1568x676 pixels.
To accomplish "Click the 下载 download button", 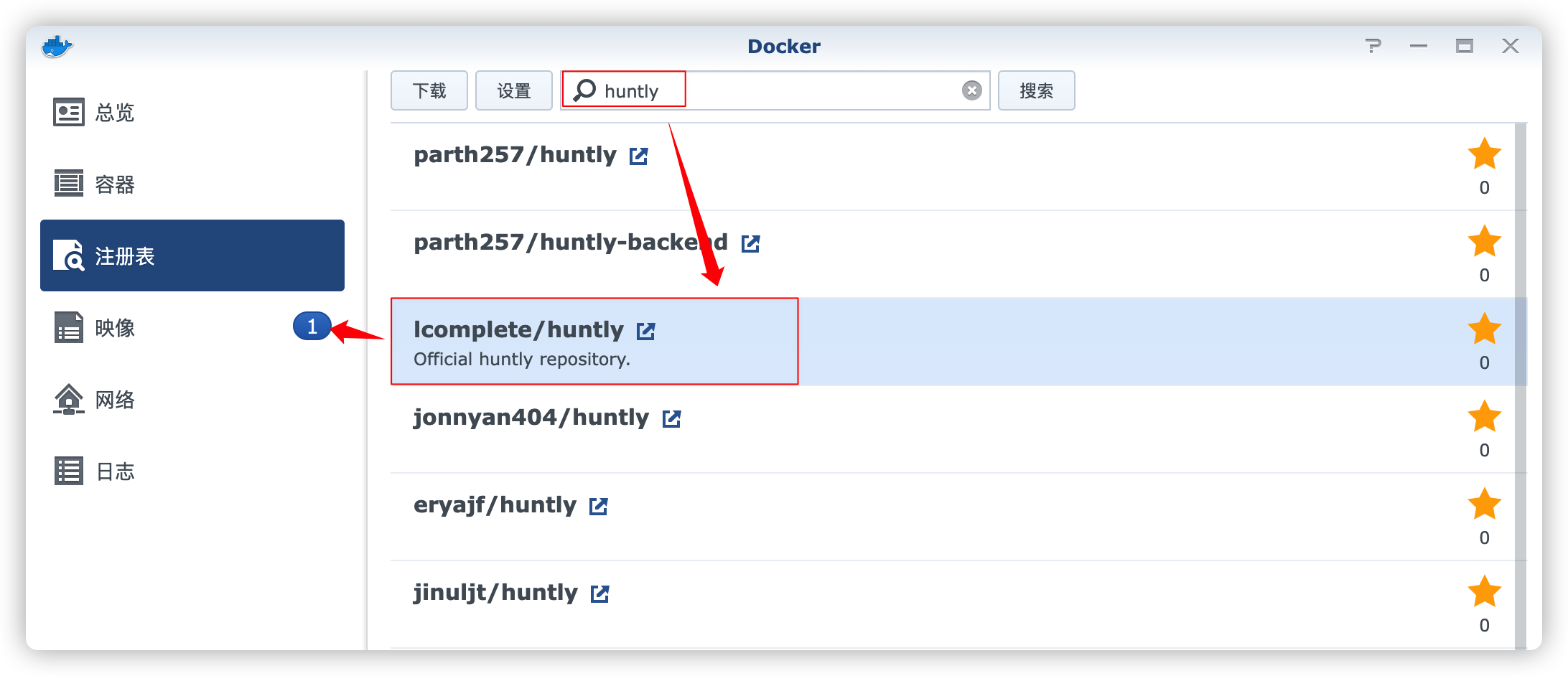I will tap(429, 90).
